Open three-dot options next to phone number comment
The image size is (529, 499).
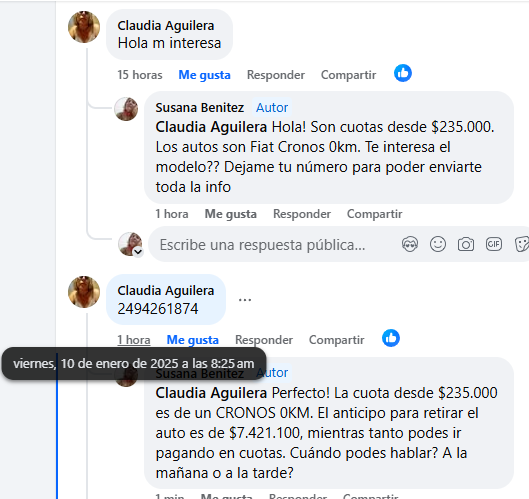coord(245,299)
